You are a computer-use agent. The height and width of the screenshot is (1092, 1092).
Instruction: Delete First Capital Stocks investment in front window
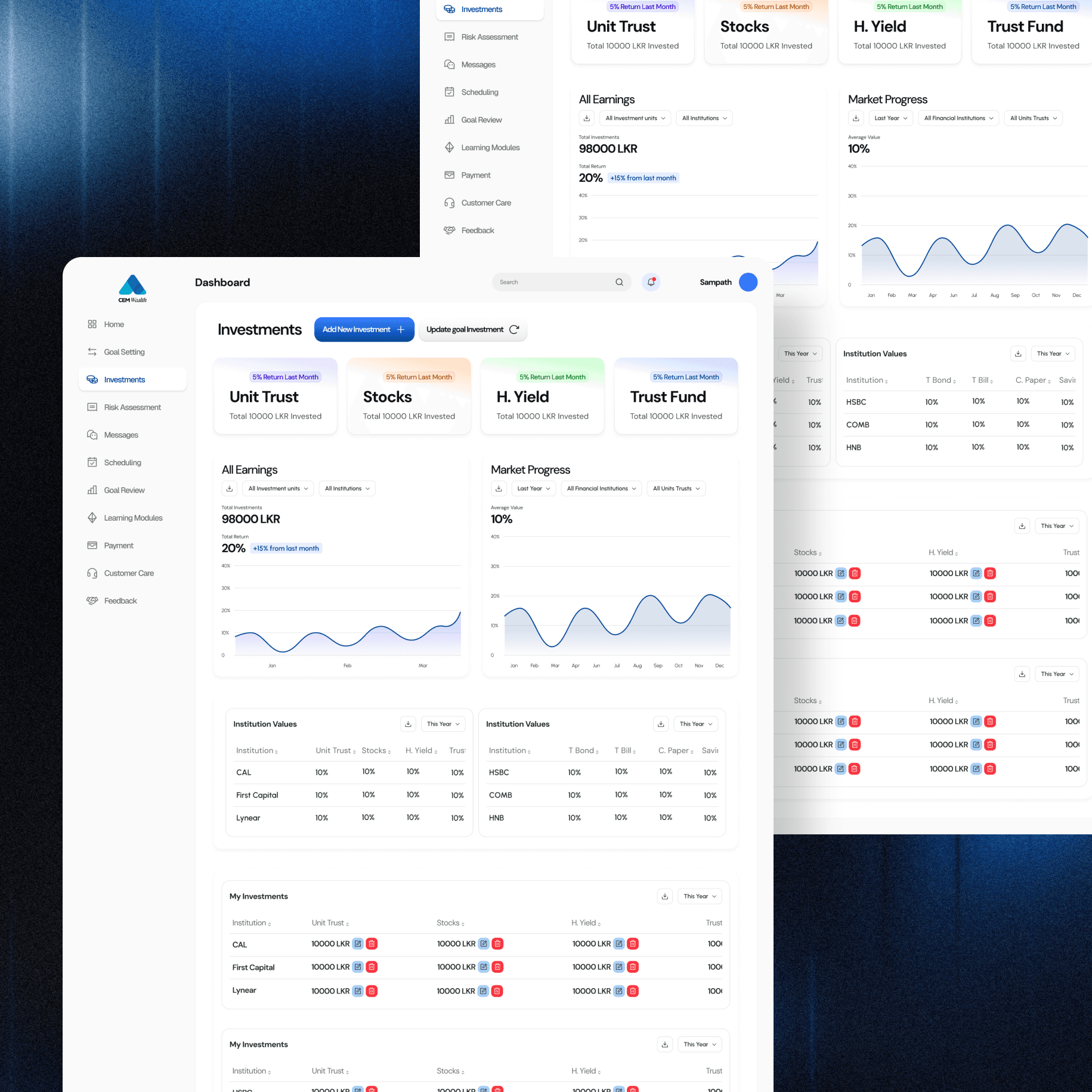pyautogui.click(x=497, y=967)
